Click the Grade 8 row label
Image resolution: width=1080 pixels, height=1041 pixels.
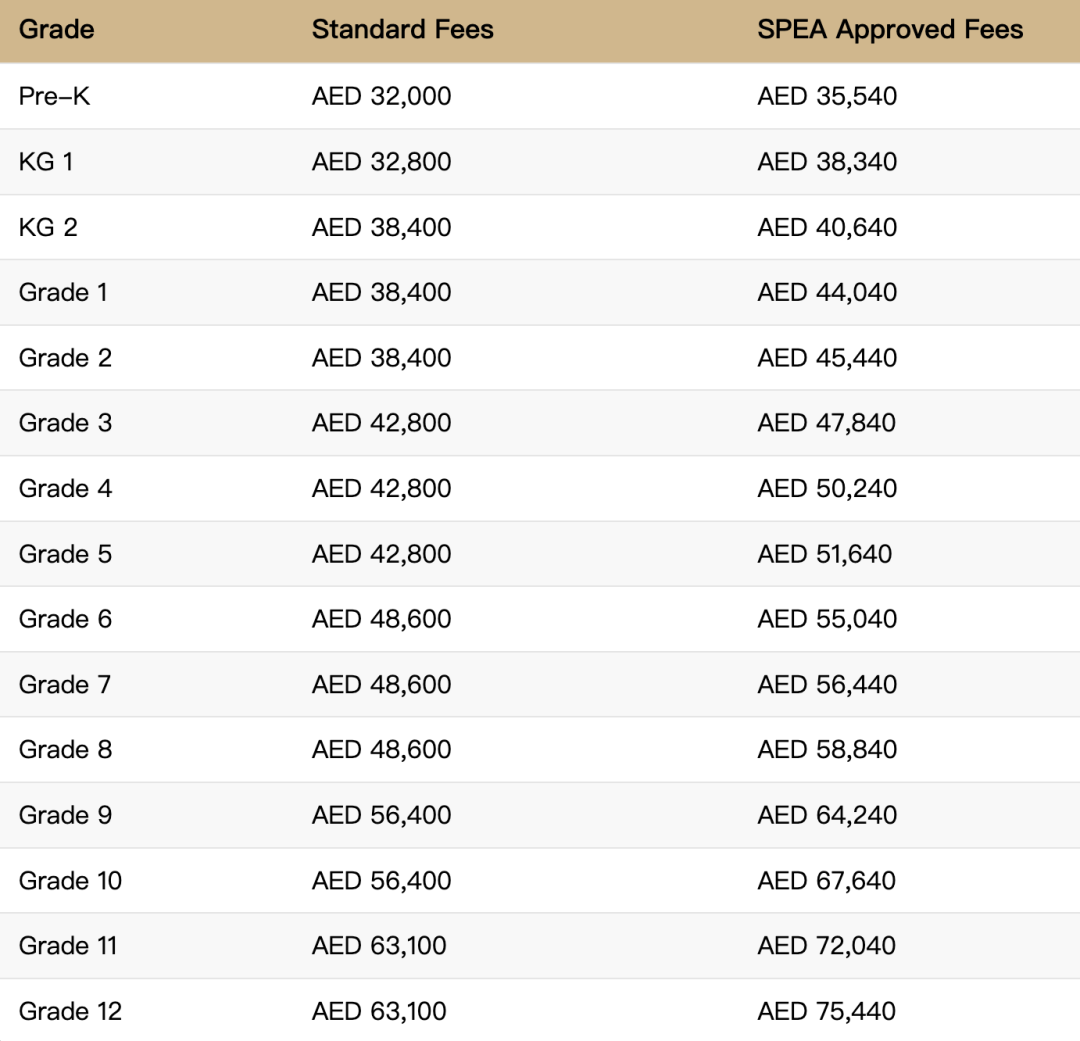tap(65, 749)
